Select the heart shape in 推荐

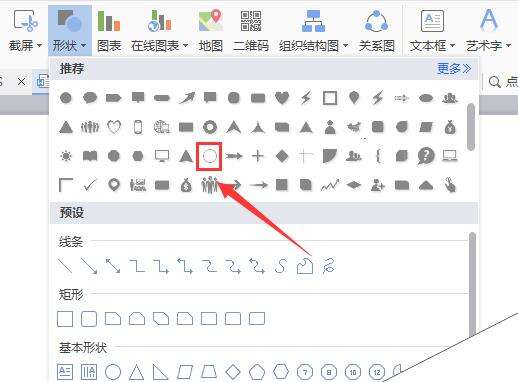tap(282, 98)
